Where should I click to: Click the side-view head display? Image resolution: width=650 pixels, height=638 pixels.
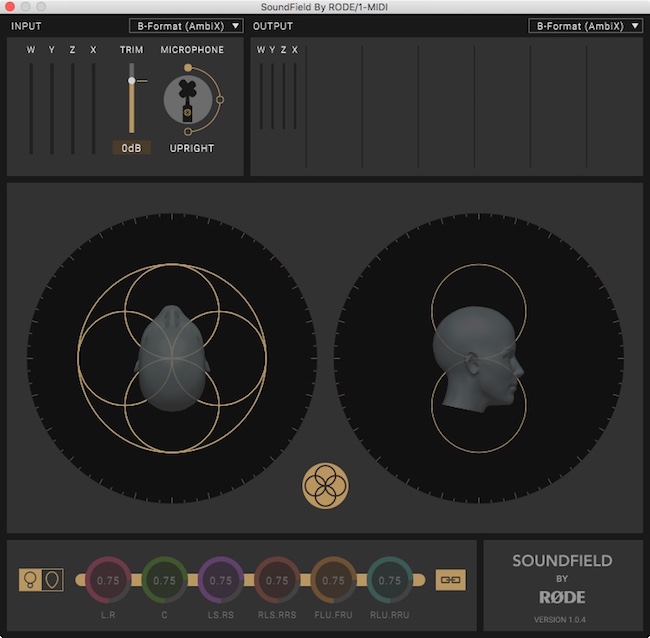479,358
